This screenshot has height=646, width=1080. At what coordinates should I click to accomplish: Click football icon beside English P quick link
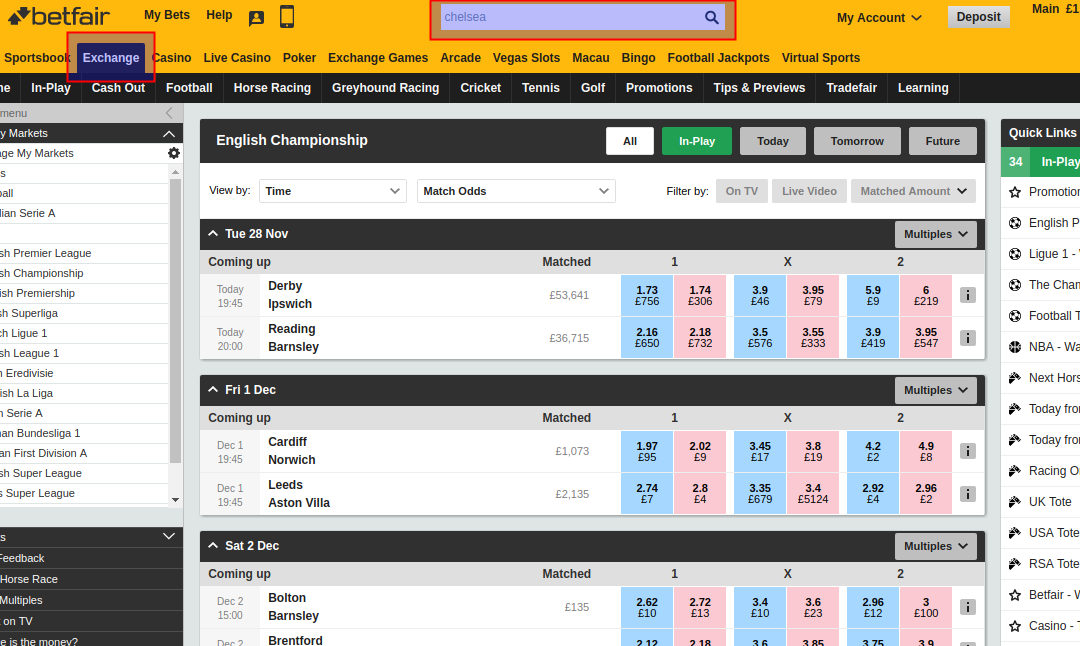1015,223
